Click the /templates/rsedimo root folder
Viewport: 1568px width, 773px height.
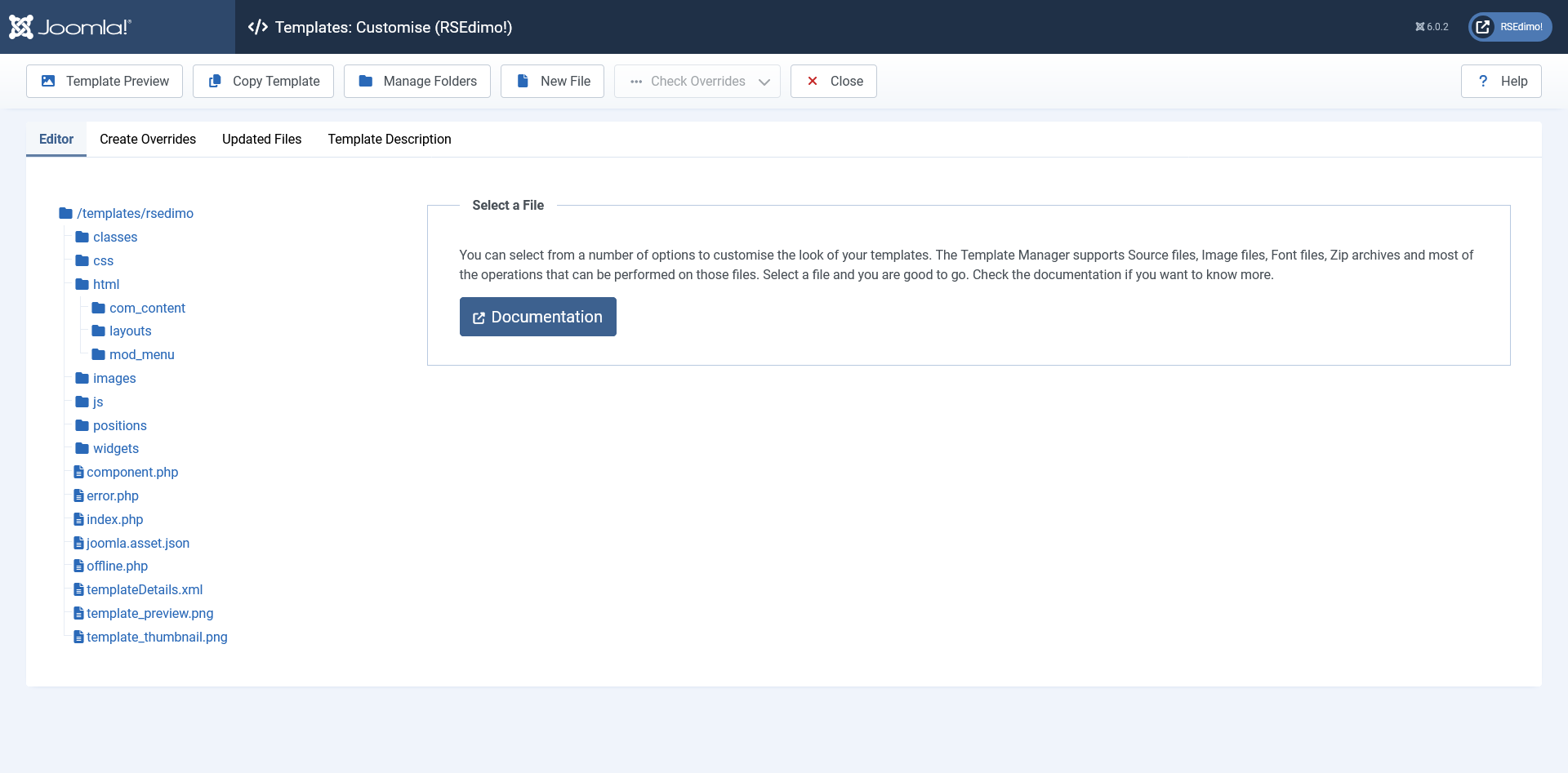[x=135, y=213]
